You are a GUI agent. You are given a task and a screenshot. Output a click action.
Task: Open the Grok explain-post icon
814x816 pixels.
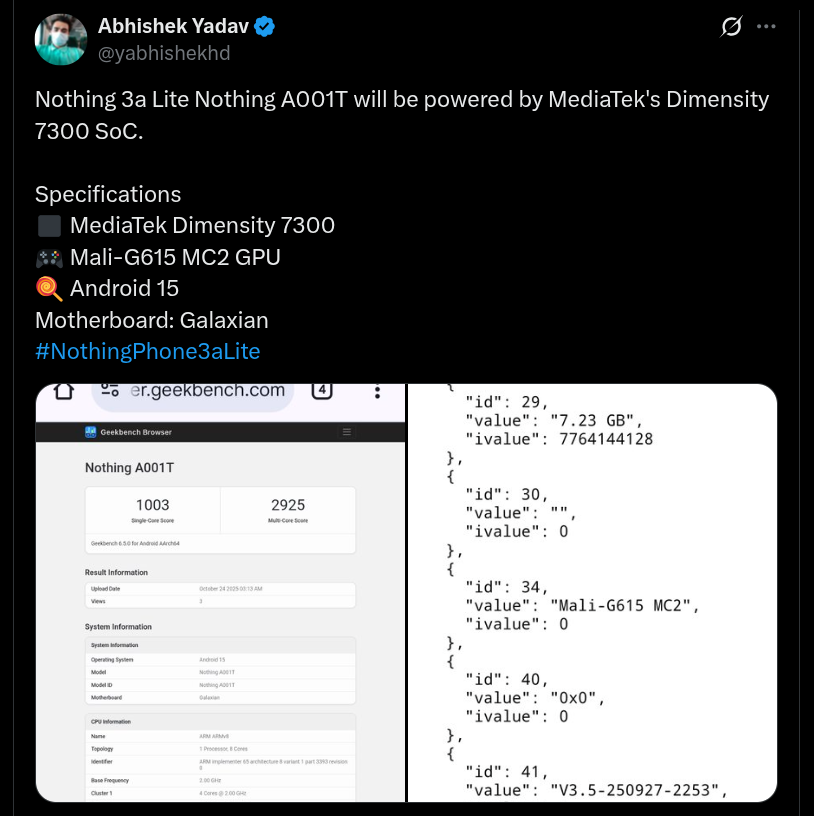[x=731, y=28]
